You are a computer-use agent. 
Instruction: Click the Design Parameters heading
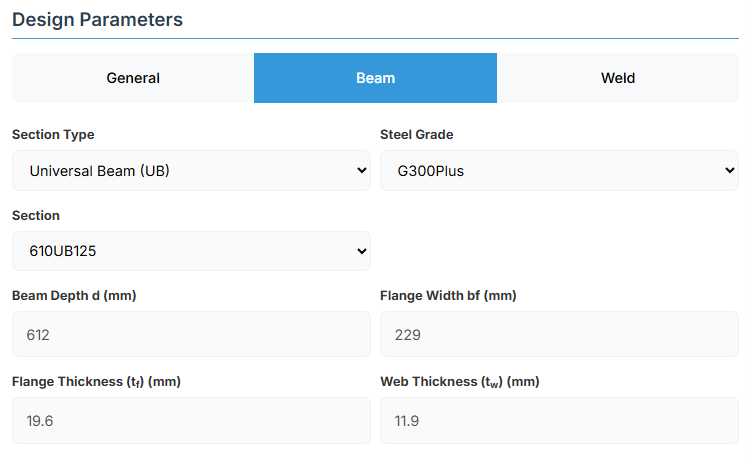(97, 19)
